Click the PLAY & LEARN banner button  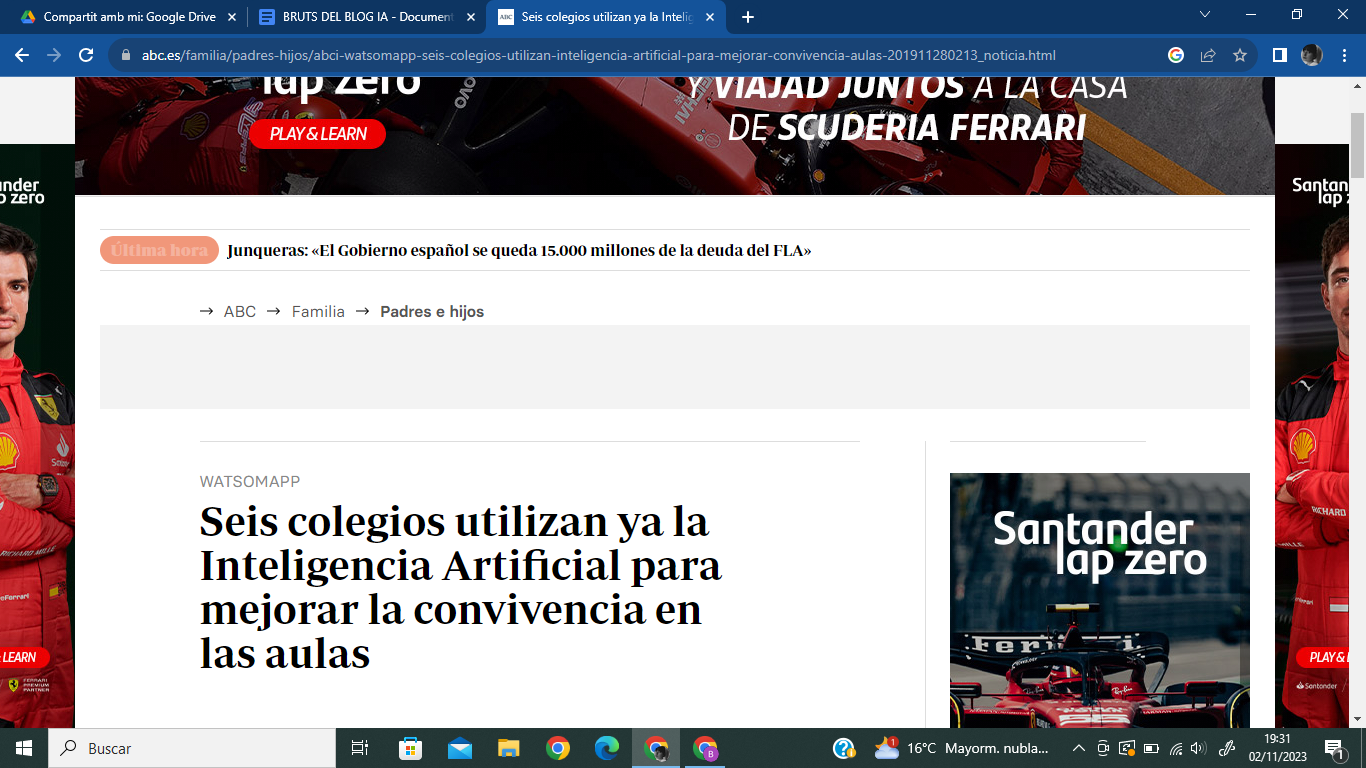point(318,134)
